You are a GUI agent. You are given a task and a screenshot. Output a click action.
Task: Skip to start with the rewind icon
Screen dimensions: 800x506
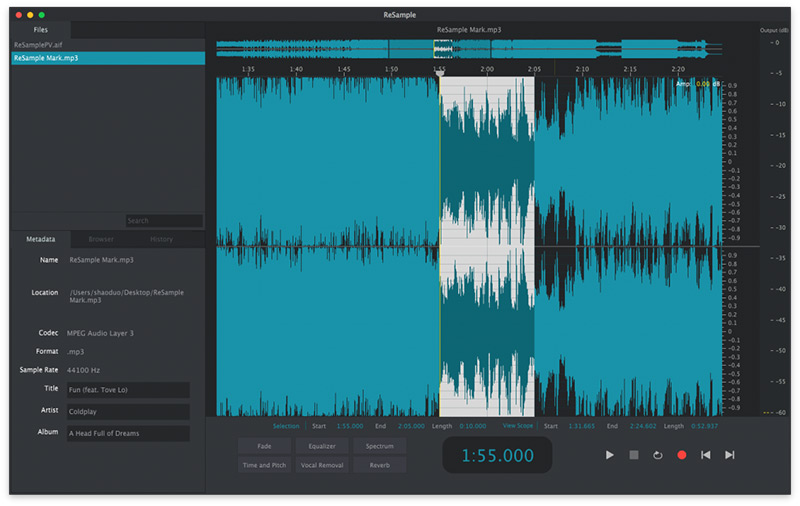click(x=706, y=455)
